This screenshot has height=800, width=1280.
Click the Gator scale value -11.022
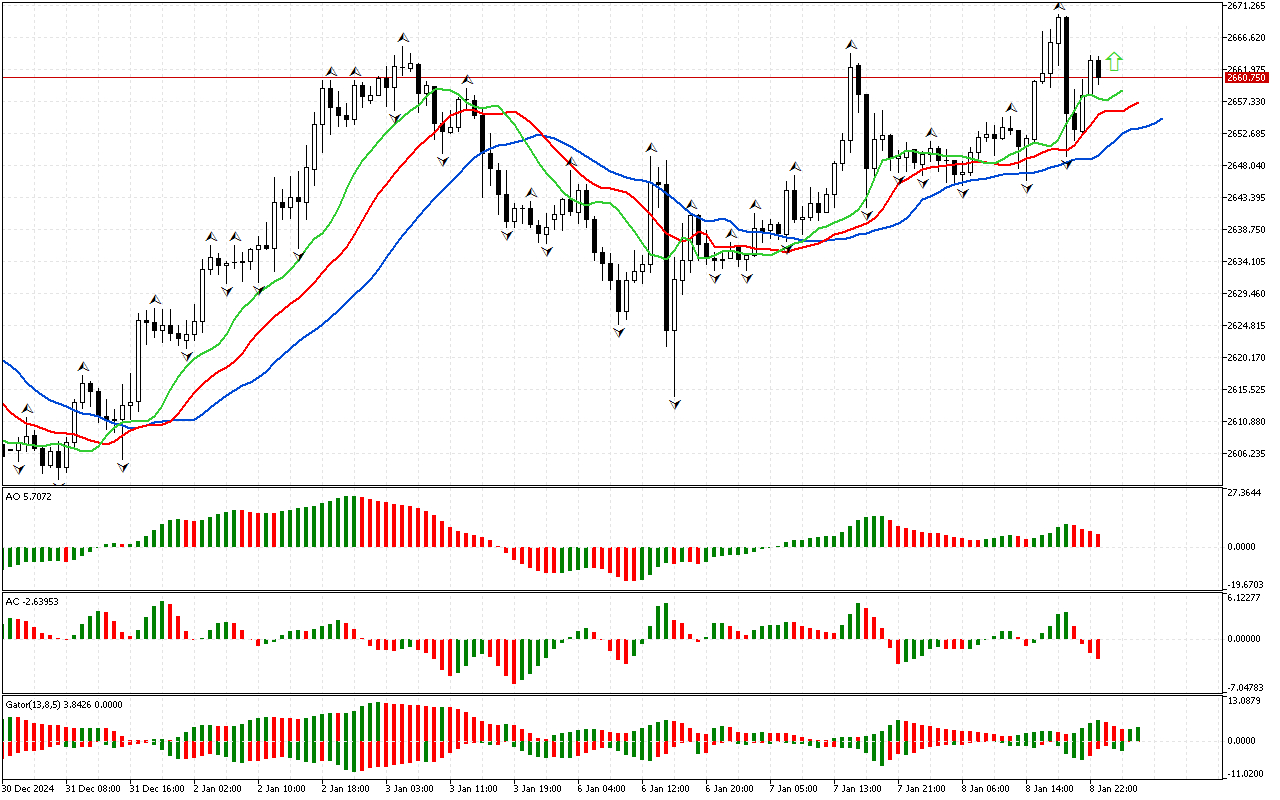1244,775
